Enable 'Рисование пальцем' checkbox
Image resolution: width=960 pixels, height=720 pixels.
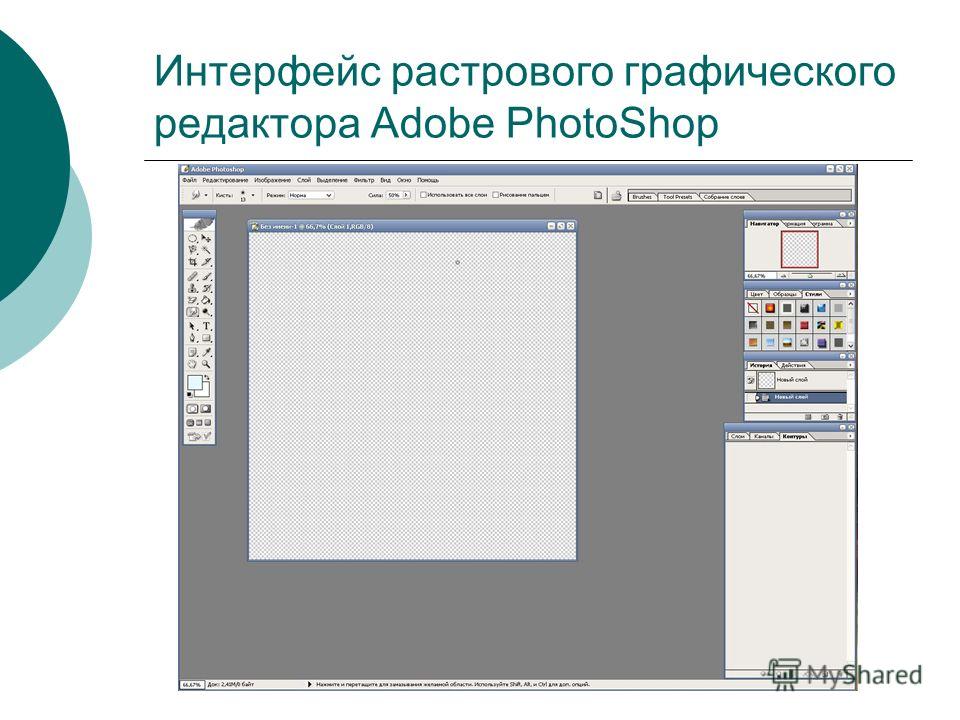pos(495,195)
